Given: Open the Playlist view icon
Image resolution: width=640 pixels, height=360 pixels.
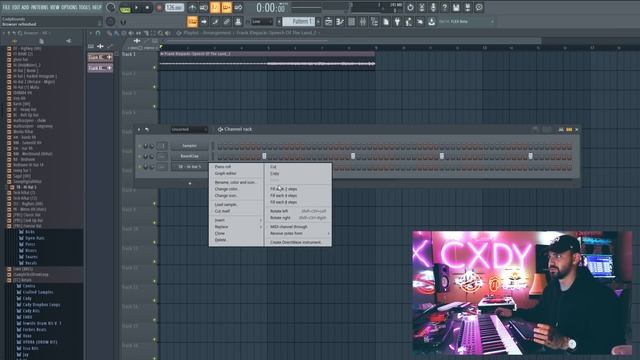Looking at the screenshot, I should (329, 22).
